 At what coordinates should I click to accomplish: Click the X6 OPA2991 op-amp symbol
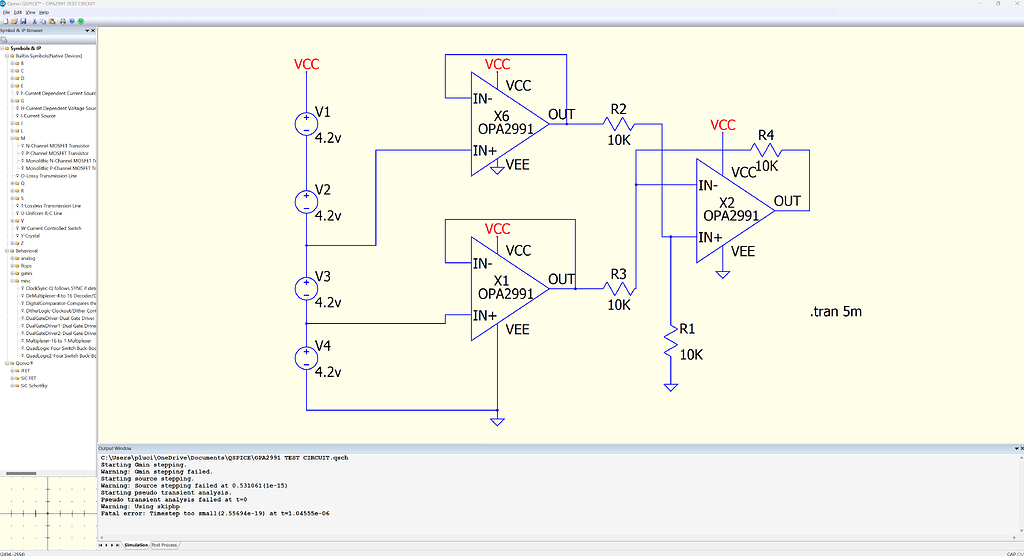tap(509, 124)
